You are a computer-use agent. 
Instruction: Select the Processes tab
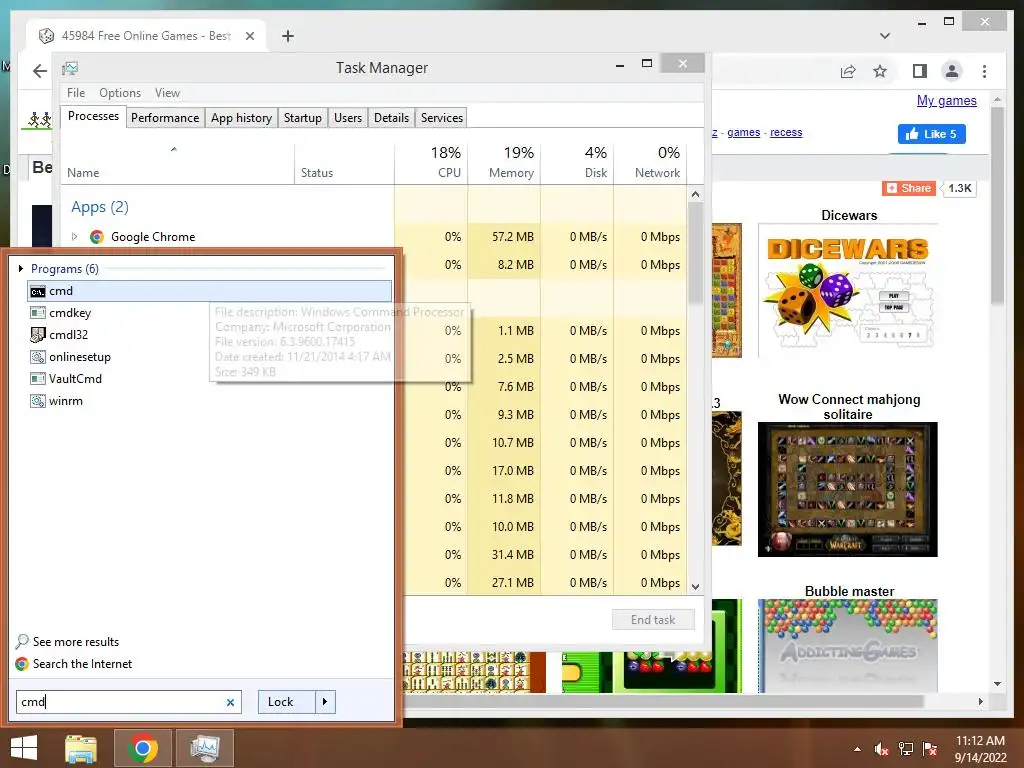(93, 116)
